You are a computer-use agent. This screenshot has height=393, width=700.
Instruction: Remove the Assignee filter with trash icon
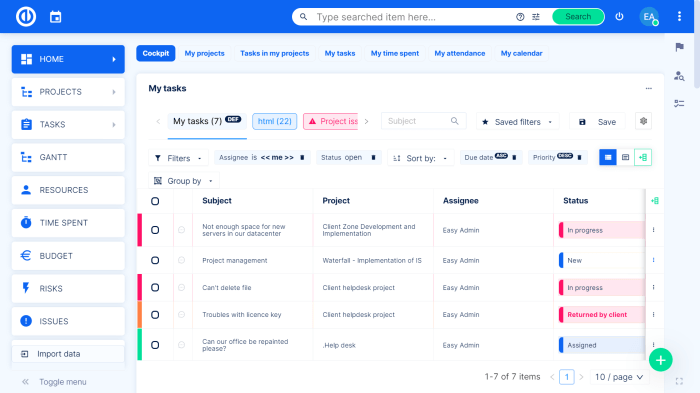click(302, 158)
